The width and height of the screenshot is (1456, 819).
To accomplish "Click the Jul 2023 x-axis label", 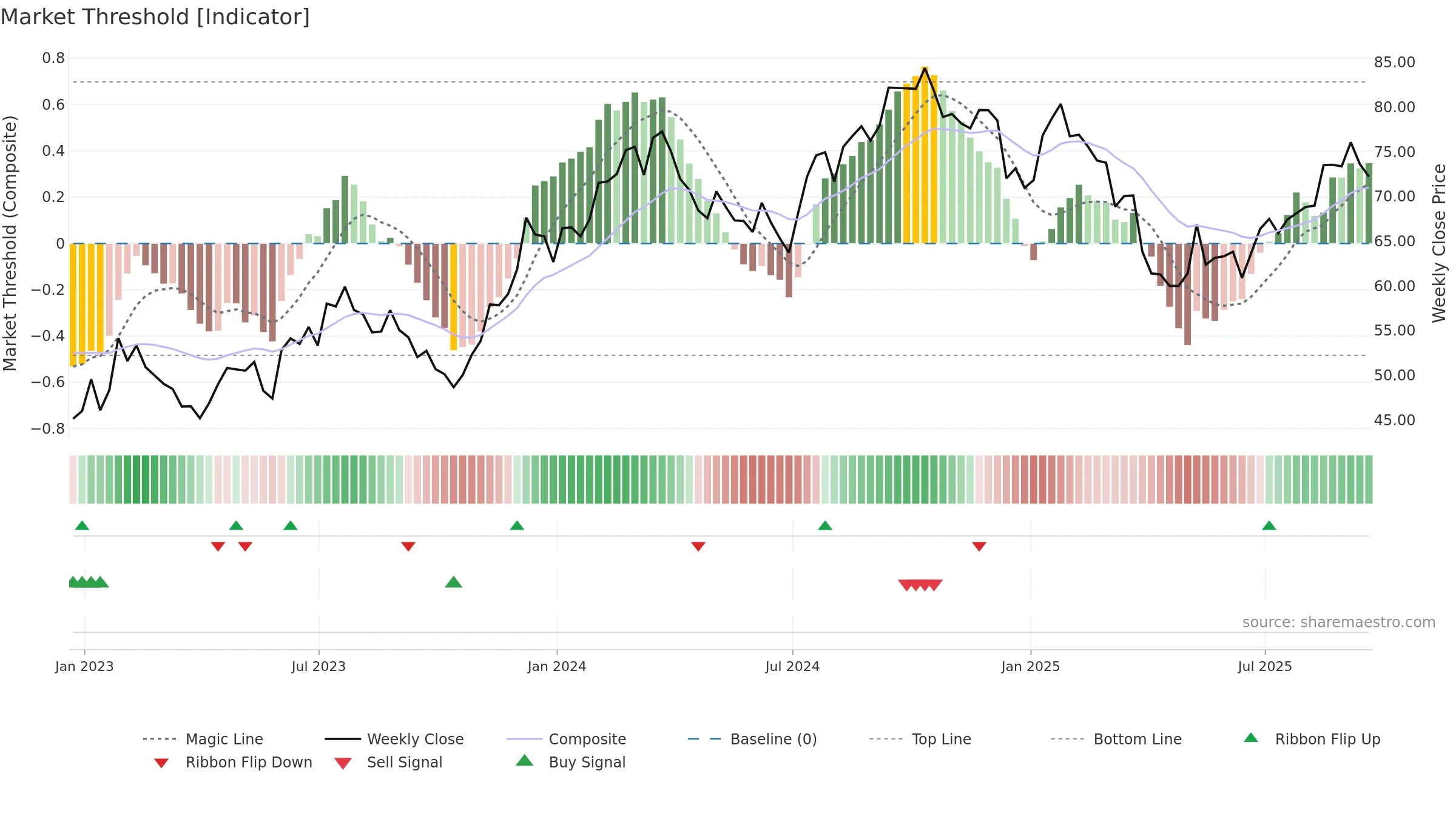I will pyautogui.click(x=318, y=667).
